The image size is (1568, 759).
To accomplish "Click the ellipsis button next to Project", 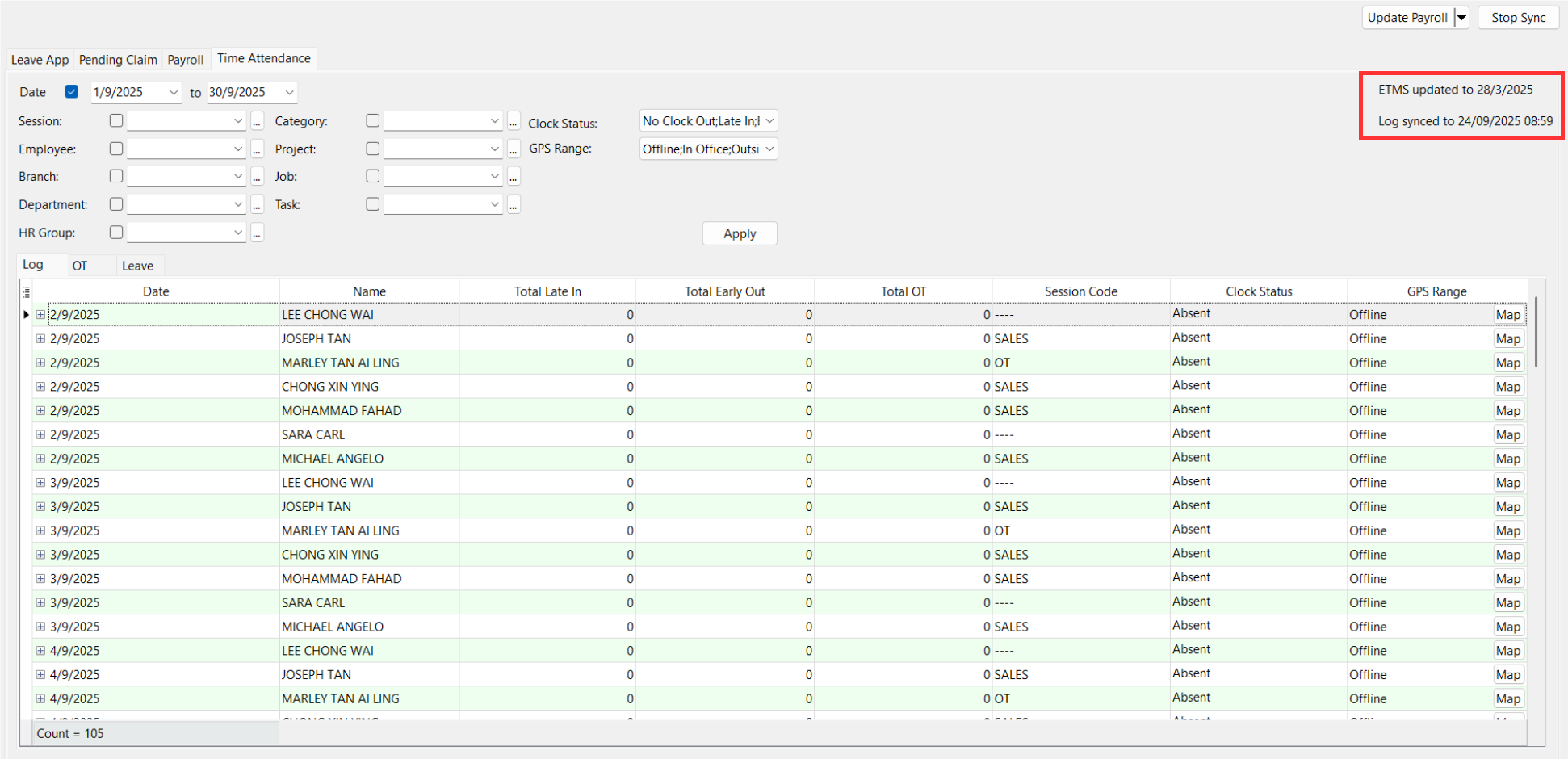I will (x=514, y=149).
